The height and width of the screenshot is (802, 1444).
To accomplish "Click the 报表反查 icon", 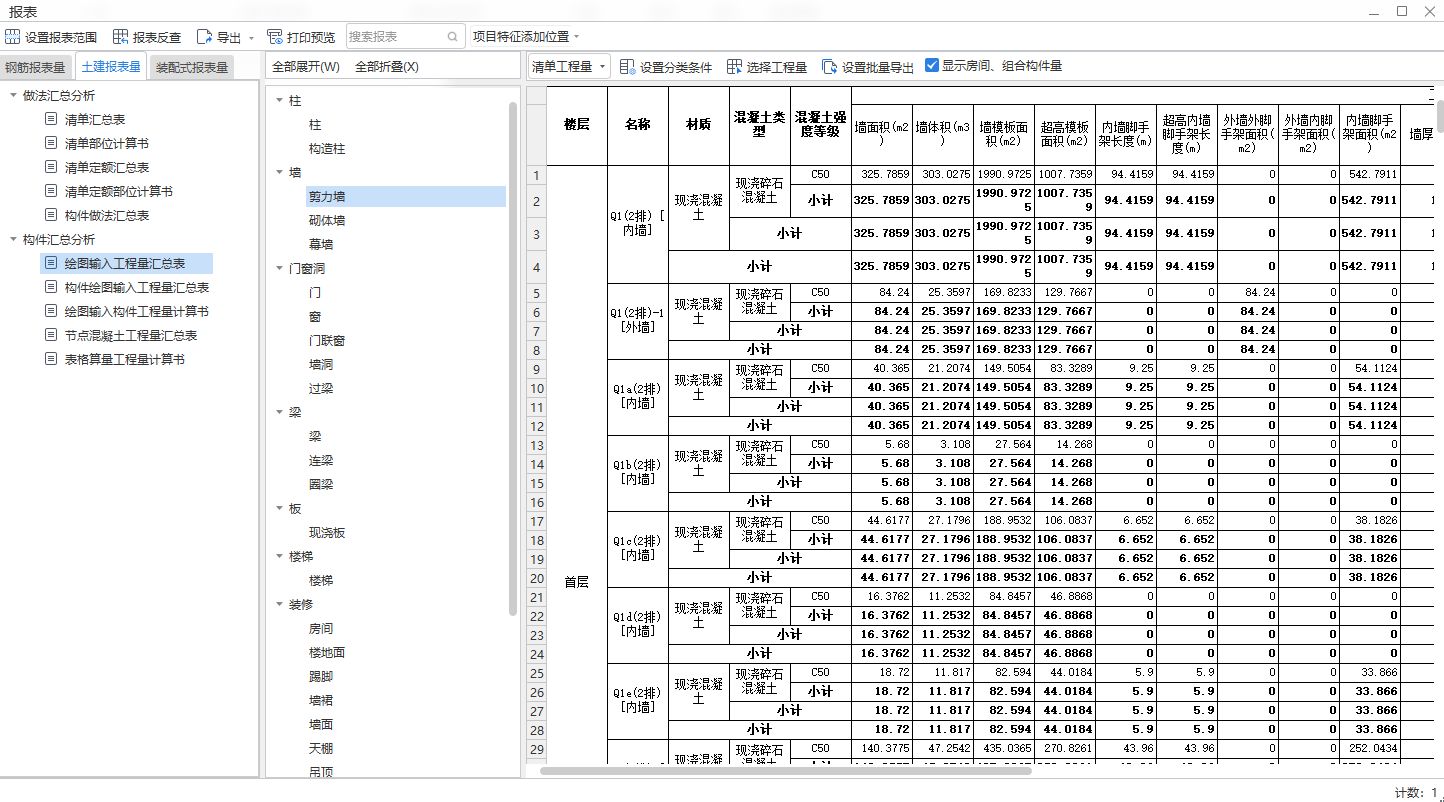I will coord(120,37).
